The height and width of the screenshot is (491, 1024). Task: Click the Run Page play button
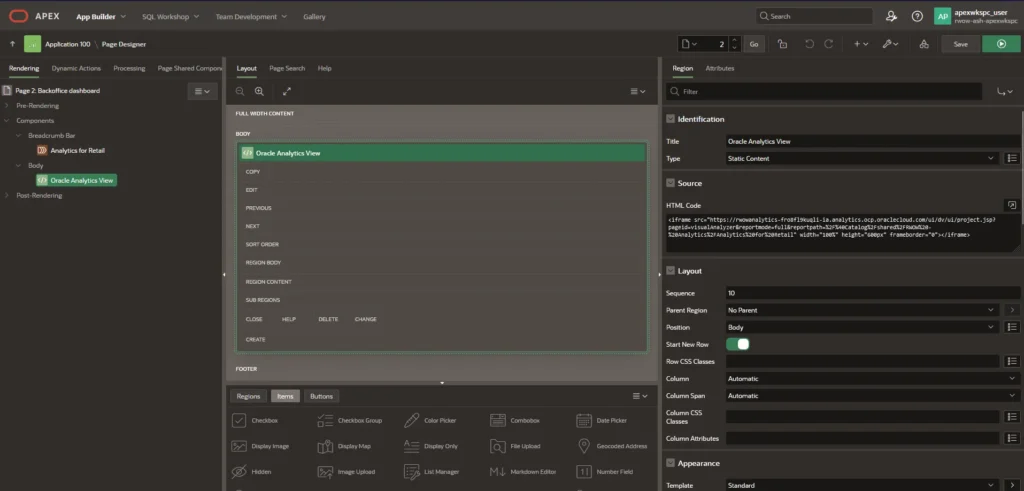pyautogui.click(x=994, y=44)
